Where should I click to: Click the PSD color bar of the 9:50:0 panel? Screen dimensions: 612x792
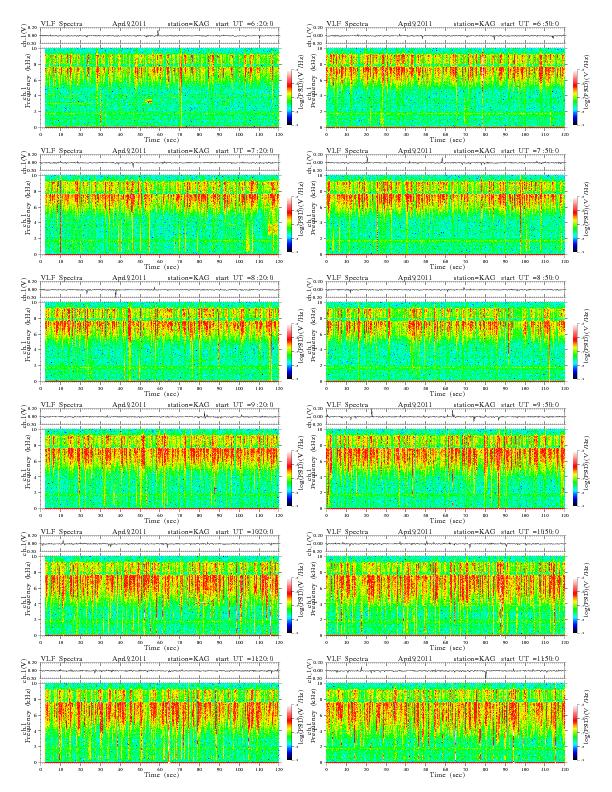576,478
